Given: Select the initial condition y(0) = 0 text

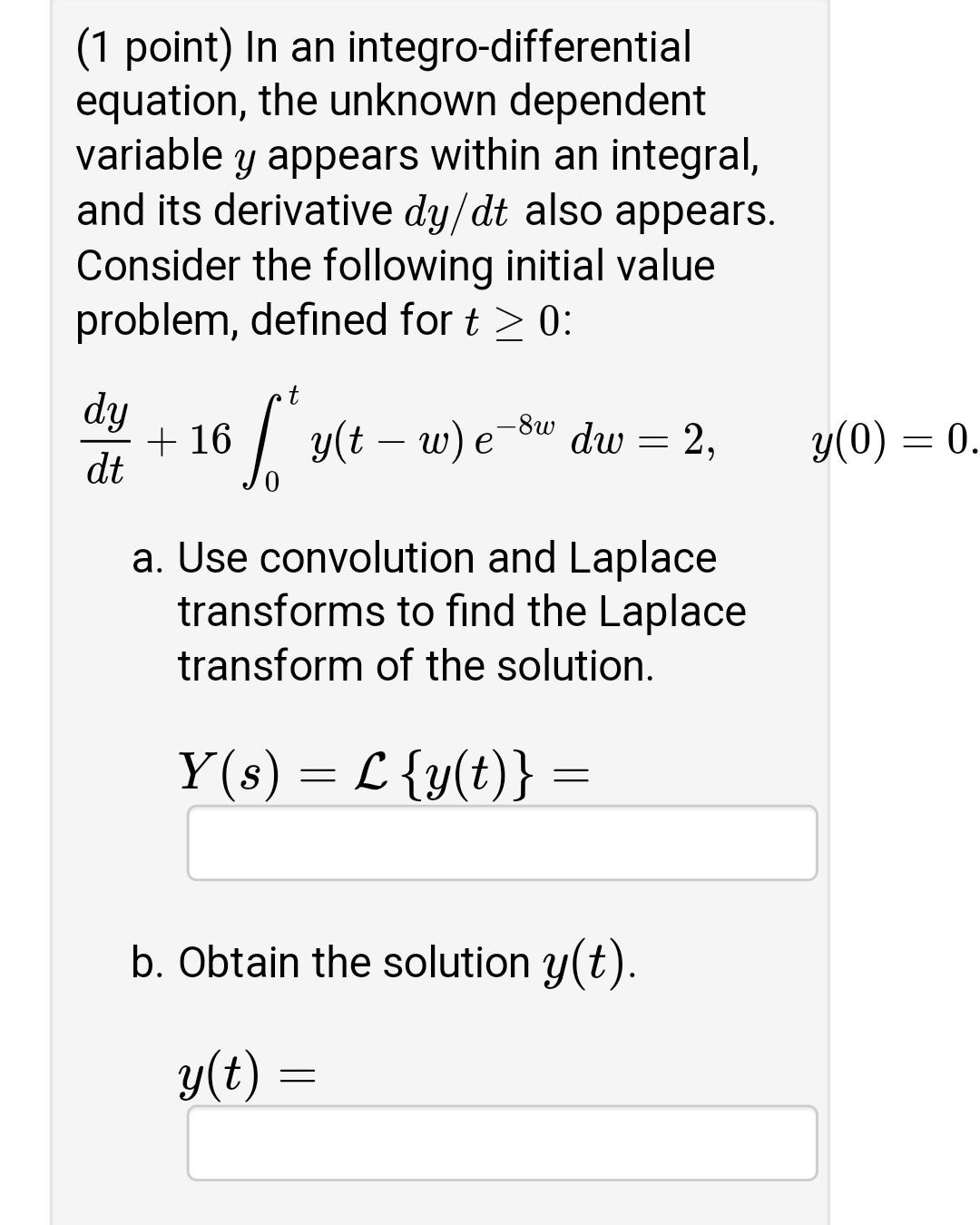Looking at the screenshot, I should [x=889, y=440].
